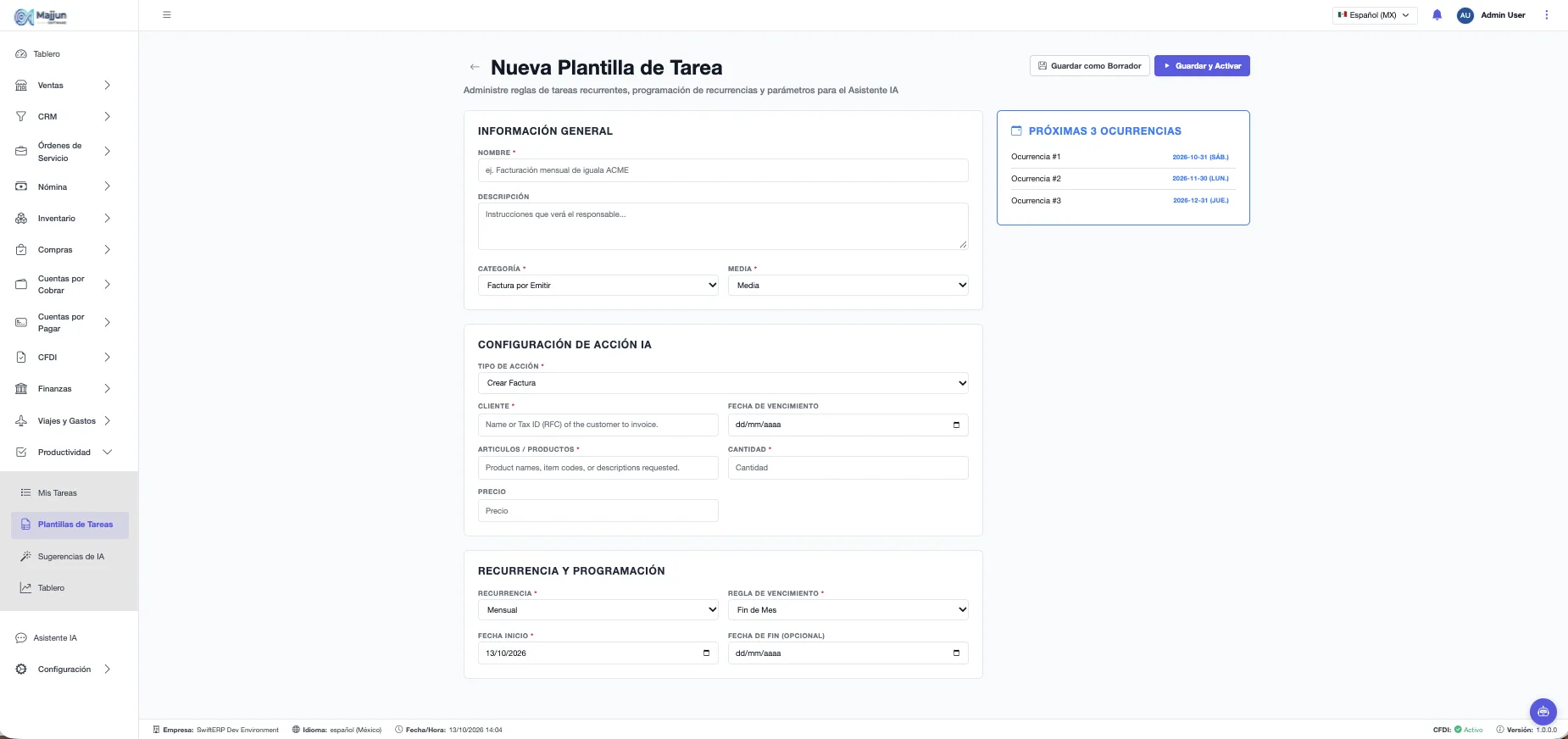Expand the Finanzas menu chevron
The width and height of the screenshot is (1568, 739).
pos(107,389)
